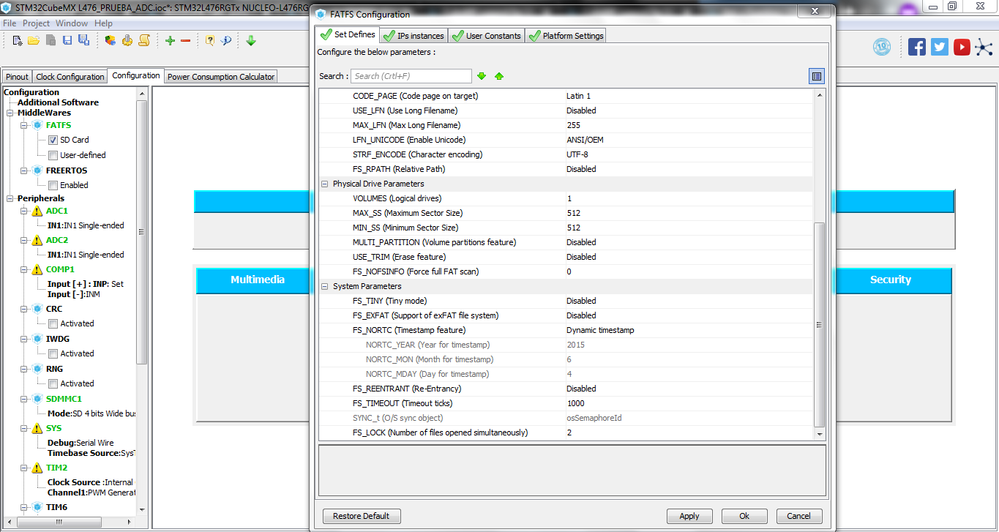999x532 pixels.
Task: Open the FS_NORTC Dynamic timestamp value dropdown
Action: point(688,331)
